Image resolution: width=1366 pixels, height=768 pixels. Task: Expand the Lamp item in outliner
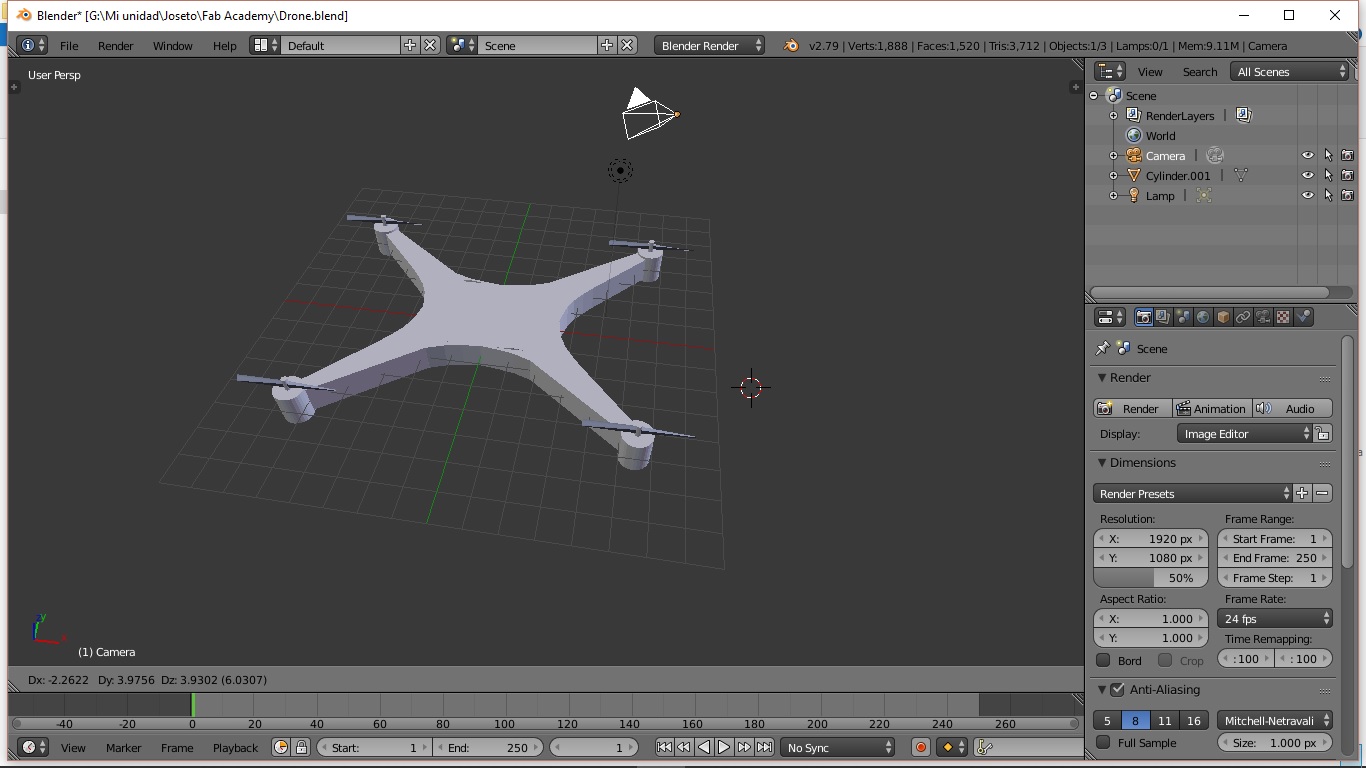[1113, 196]
